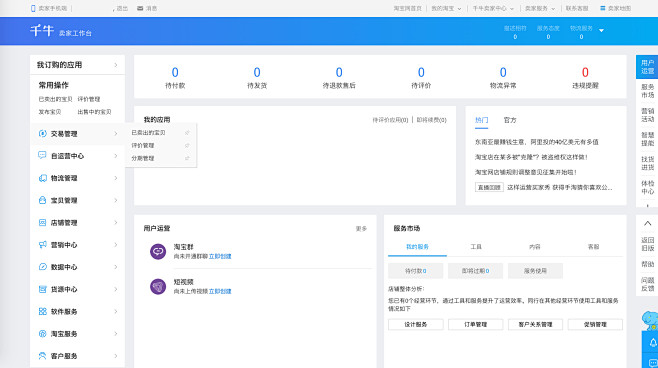658x368 pixels.
Task: Click the 短视频 purple icon
Action: tap(158, 287)
